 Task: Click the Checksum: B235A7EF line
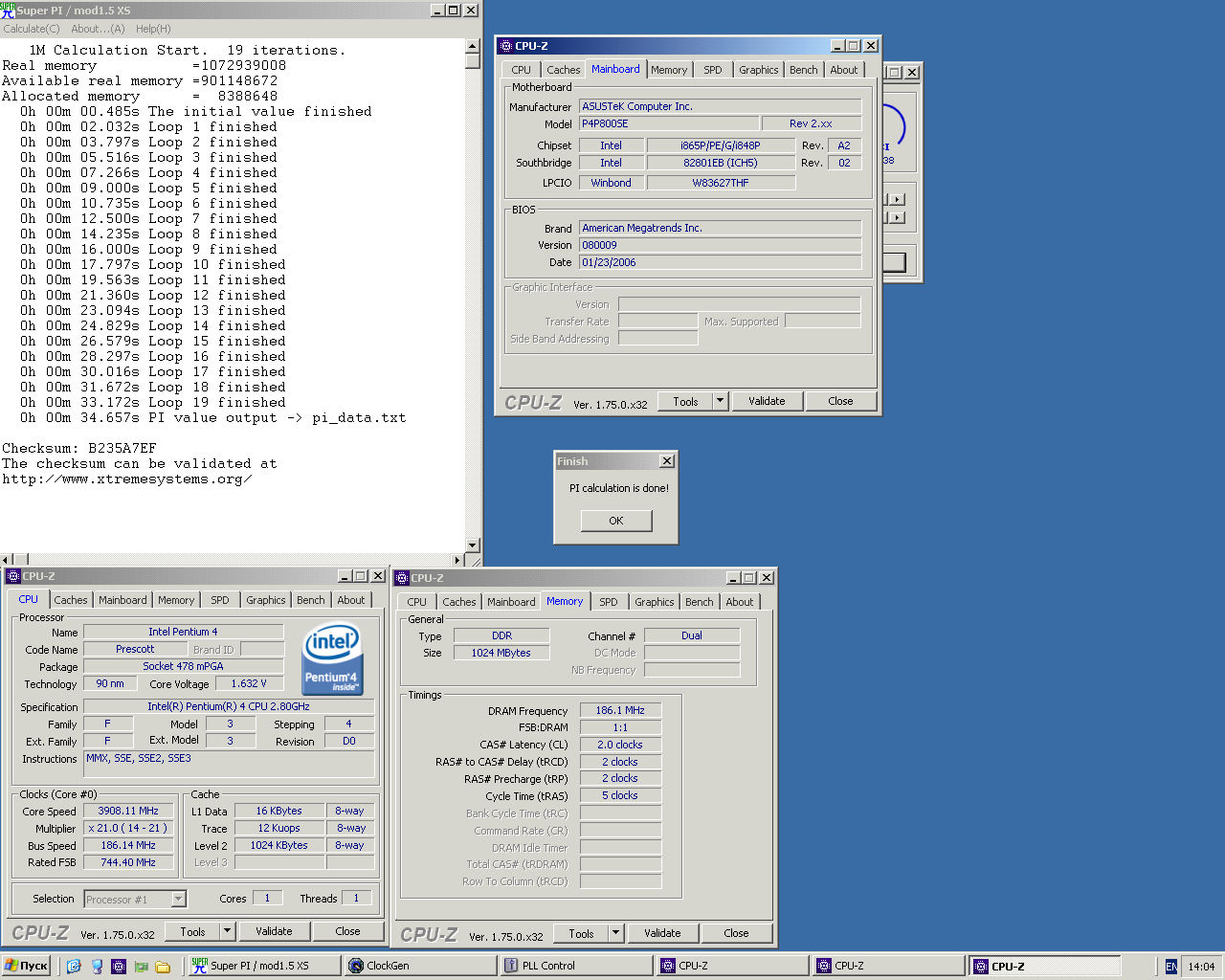pyautogui.click(x=79, y=448)
